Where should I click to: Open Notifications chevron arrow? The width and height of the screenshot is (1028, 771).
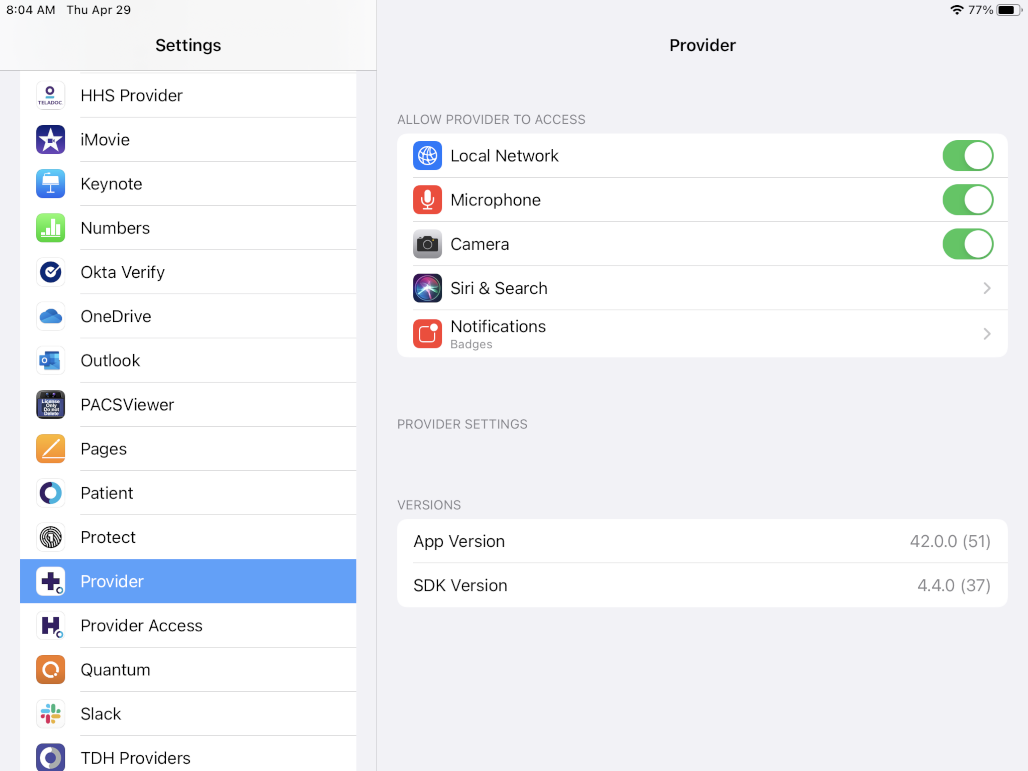pos(987,334)
